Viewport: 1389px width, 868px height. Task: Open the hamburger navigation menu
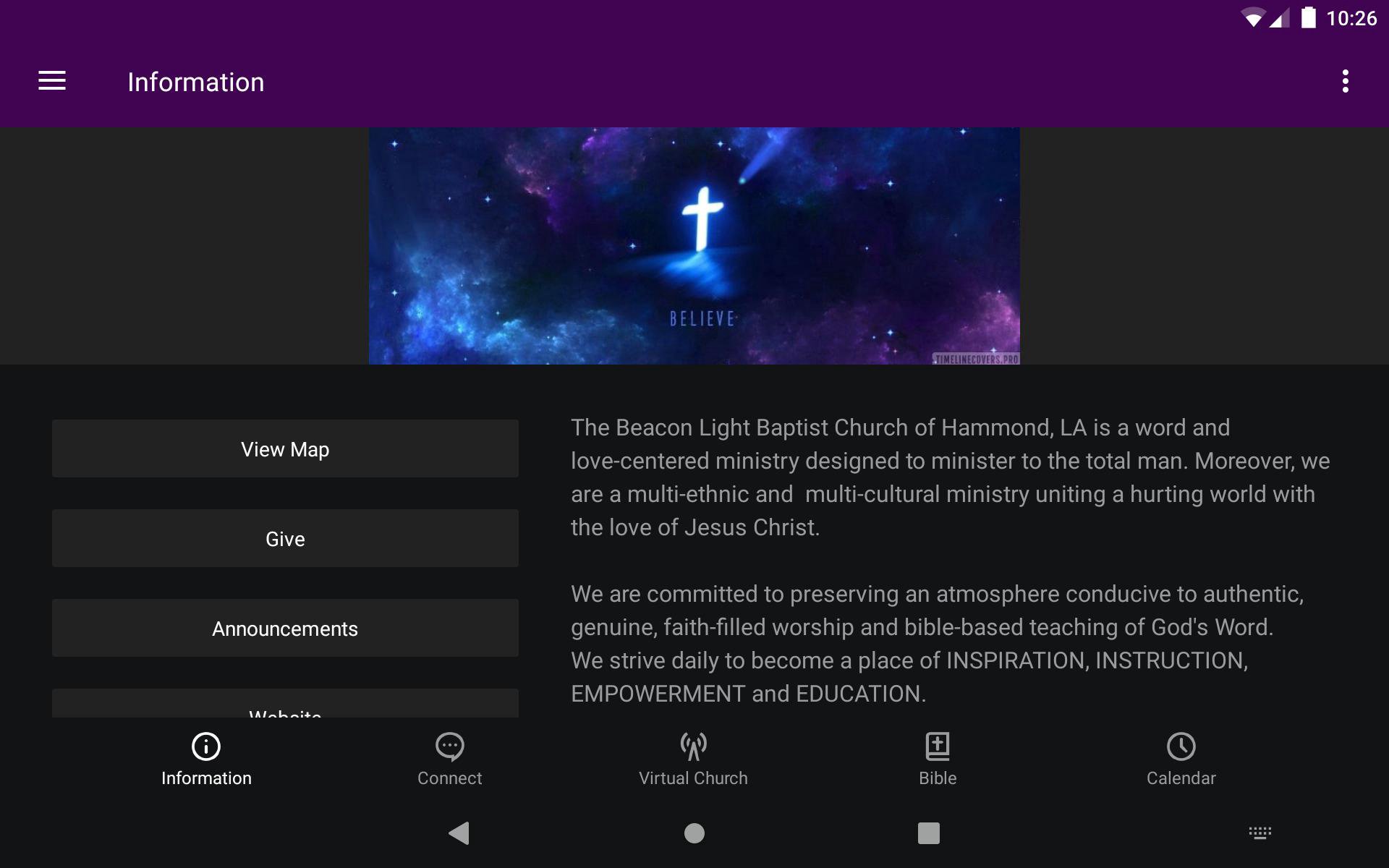click(52, 81)
